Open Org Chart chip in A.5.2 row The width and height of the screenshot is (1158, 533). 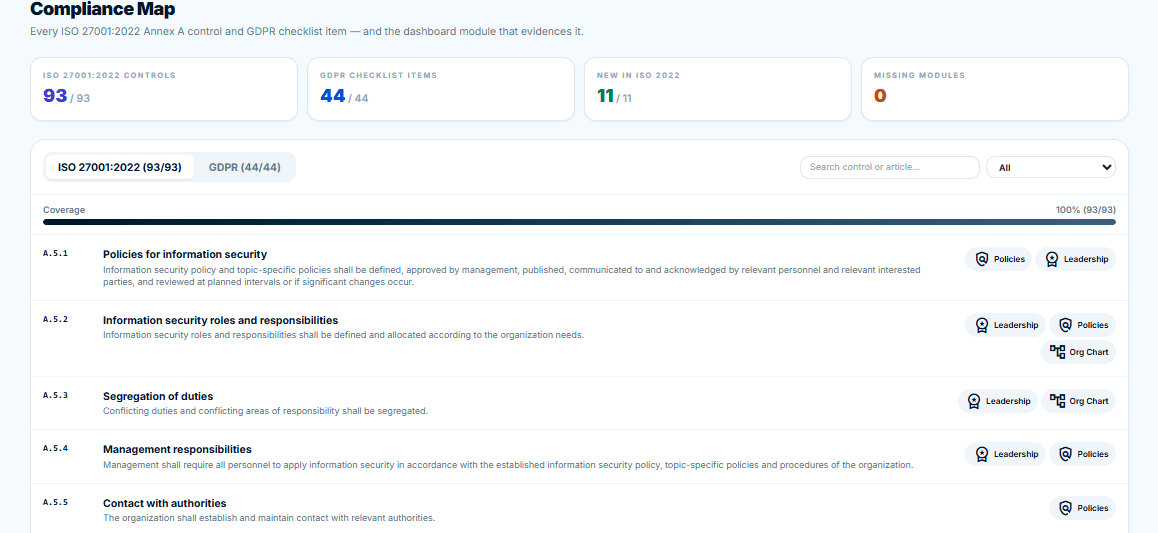1078,352
